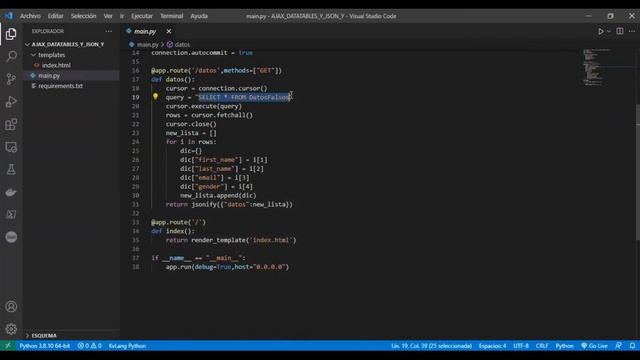Open requirements.txt in the explorer

pos(60,86)
